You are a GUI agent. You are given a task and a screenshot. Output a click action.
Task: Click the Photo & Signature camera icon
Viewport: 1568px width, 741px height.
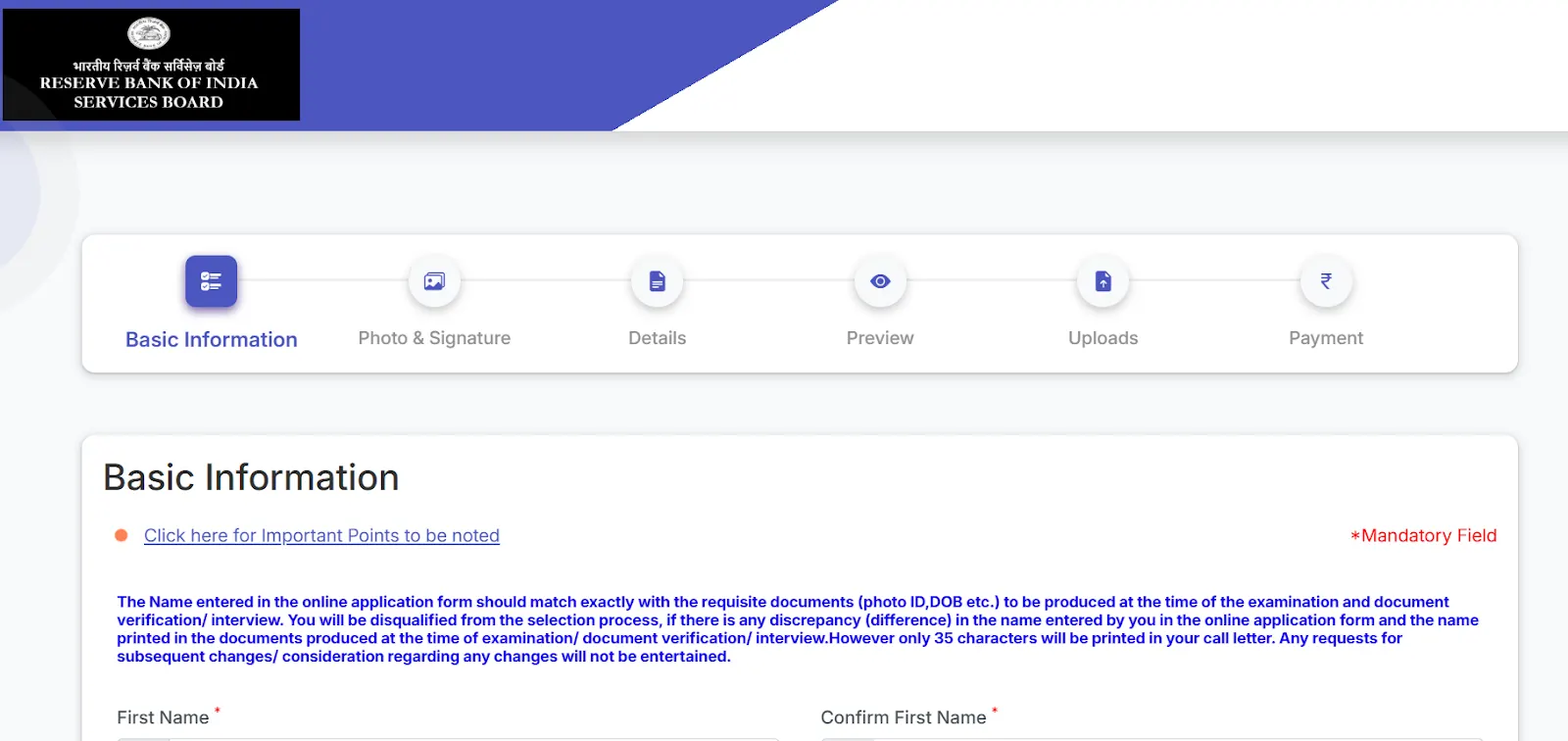coord(434,281)
